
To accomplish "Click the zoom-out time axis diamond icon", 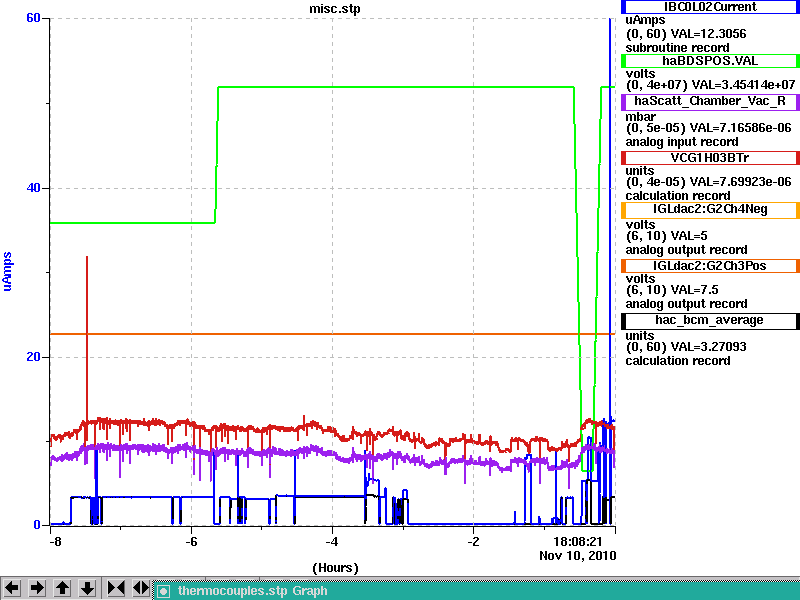I will point(141,588).
